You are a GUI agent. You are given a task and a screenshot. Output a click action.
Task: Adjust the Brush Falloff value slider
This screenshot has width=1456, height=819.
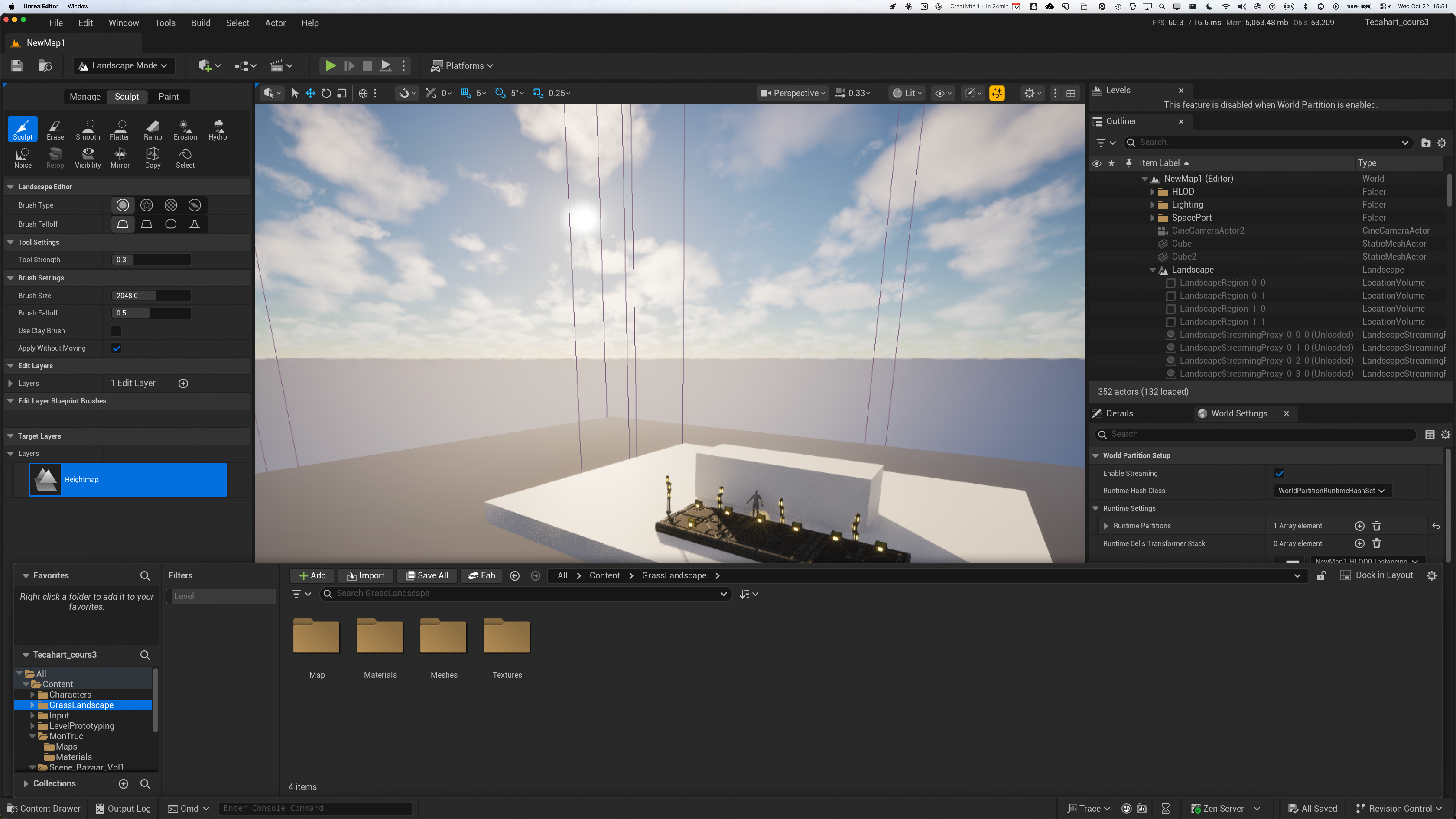151,313
